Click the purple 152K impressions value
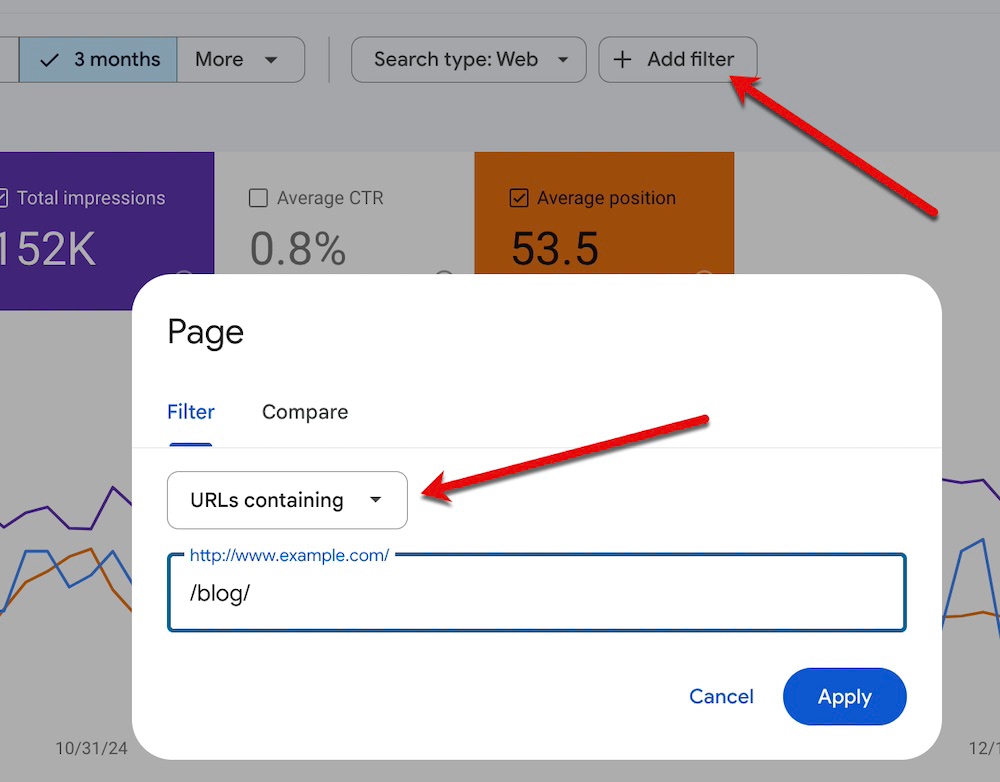 point(48,250)
